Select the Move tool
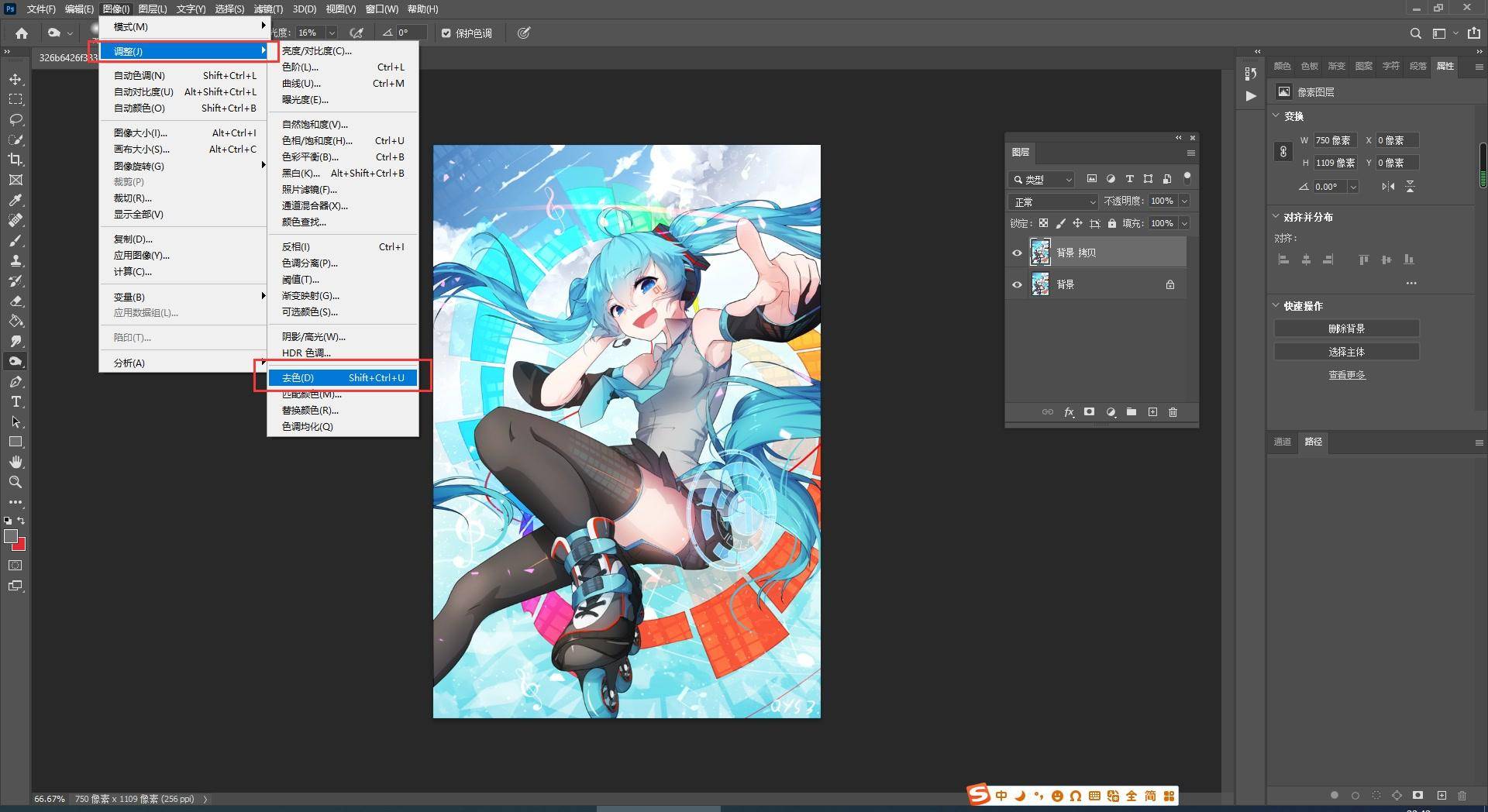 [x=15, y=80]
